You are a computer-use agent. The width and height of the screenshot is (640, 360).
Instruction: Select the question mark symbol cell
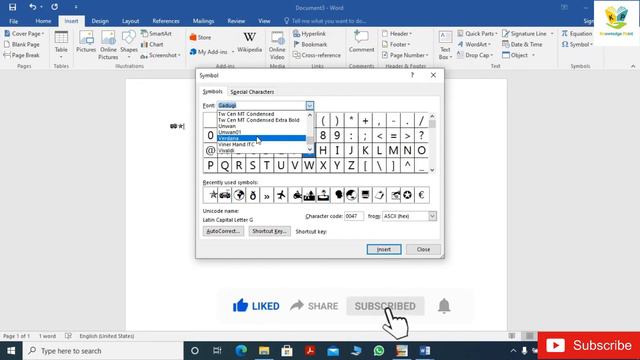(421, 135)
